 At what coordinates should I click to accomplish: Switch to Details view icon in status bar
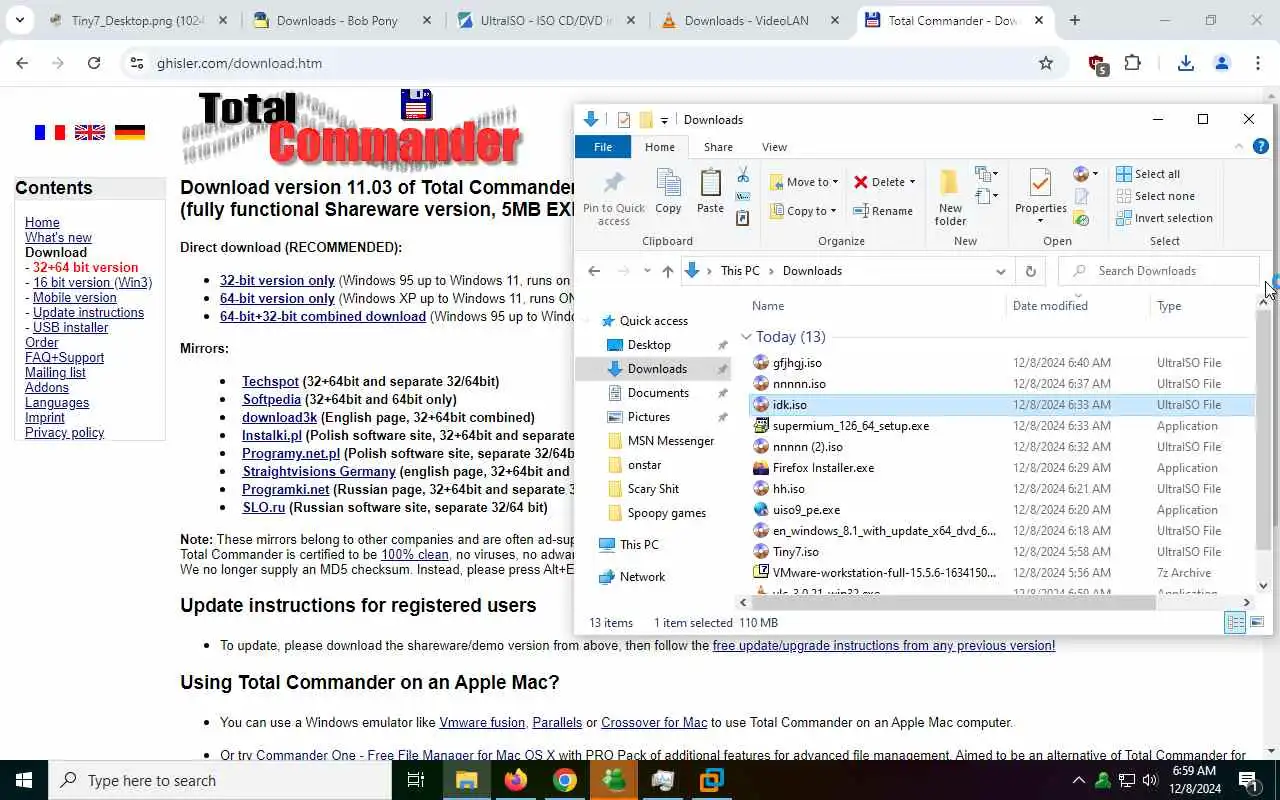click(1235, 623)
